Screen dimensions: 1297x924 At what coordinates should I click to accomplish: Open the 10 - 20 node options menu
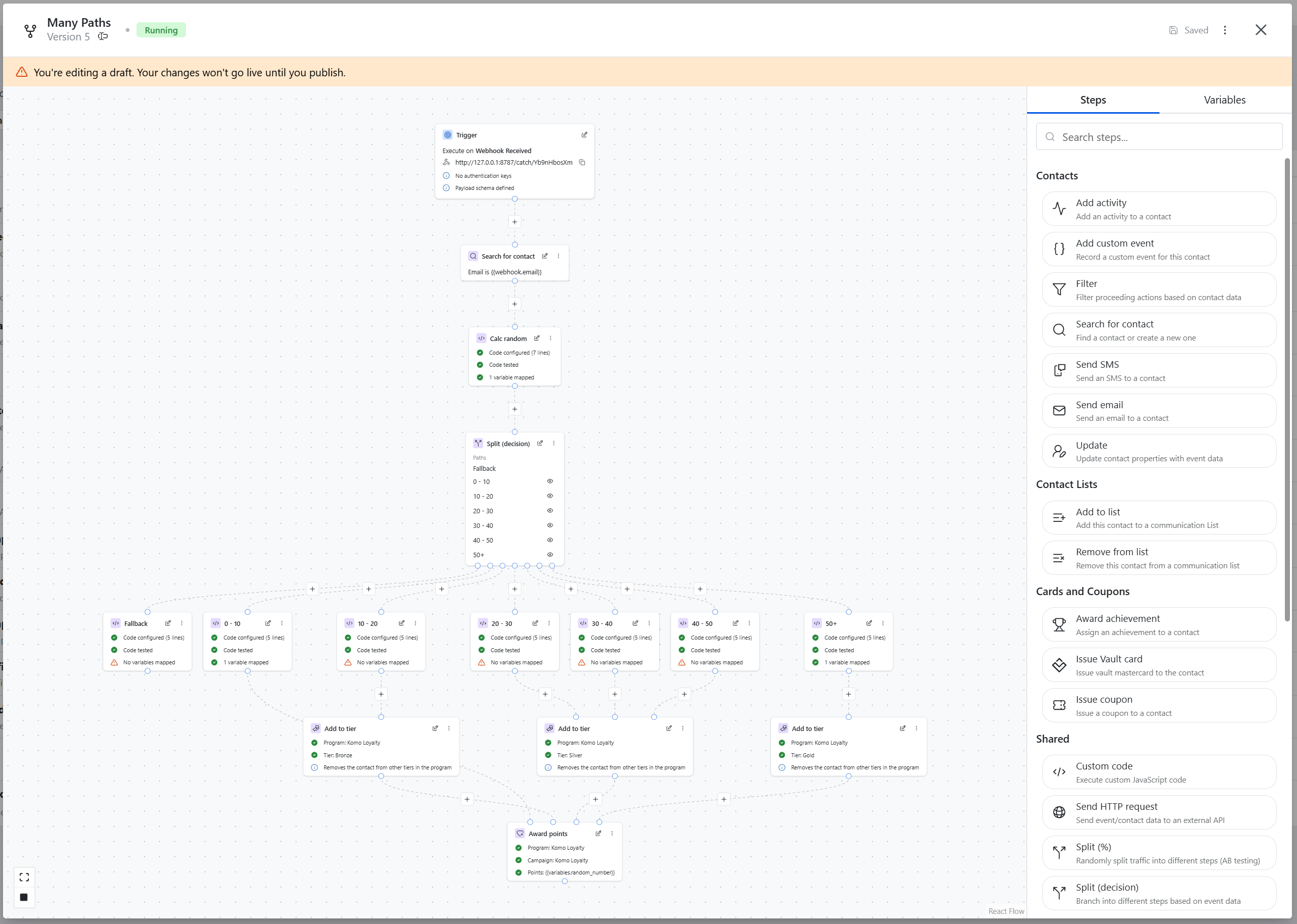pyautogui.click(x=415, y=623)
